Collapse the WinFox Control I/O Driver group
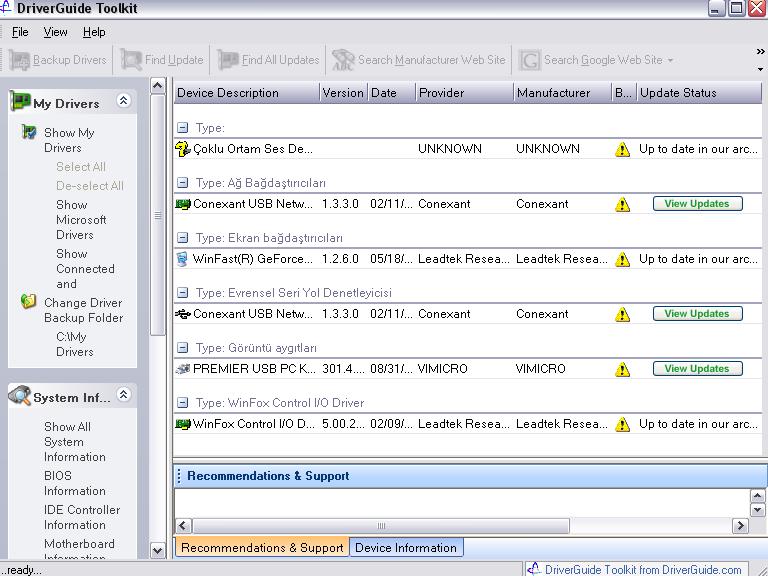The width and height of the screenshot is (768, 576). 182,403
